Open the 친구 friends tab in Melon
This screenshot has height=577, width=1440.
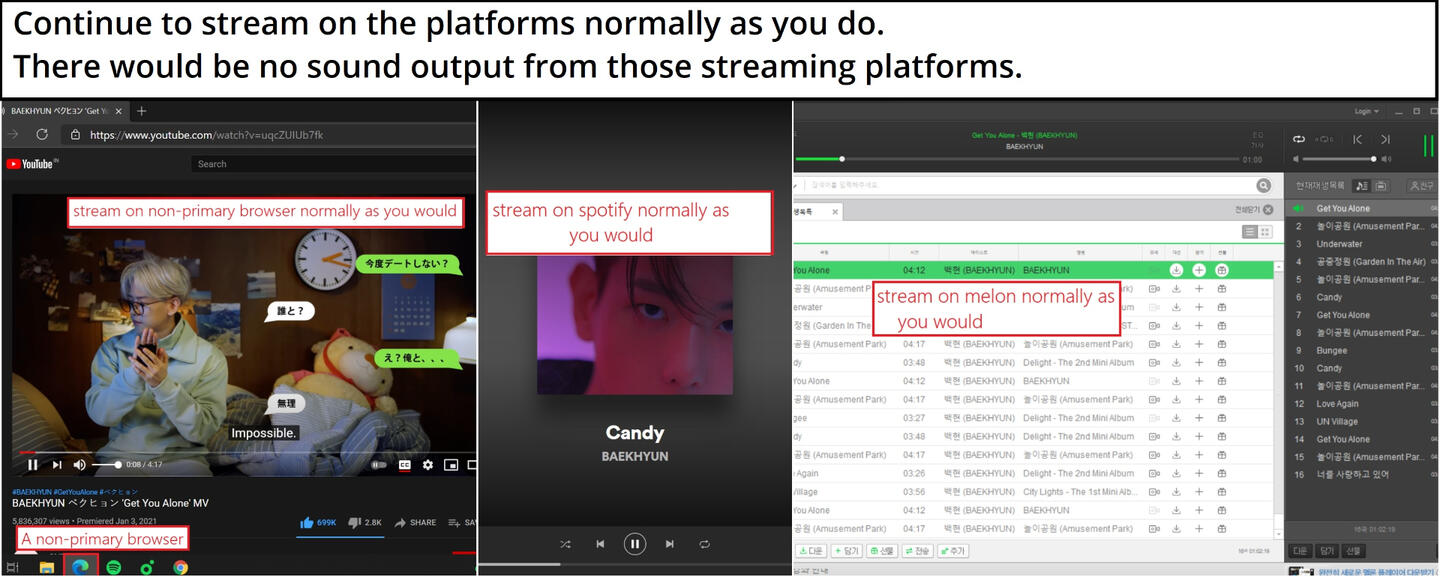pos(1420,185)
